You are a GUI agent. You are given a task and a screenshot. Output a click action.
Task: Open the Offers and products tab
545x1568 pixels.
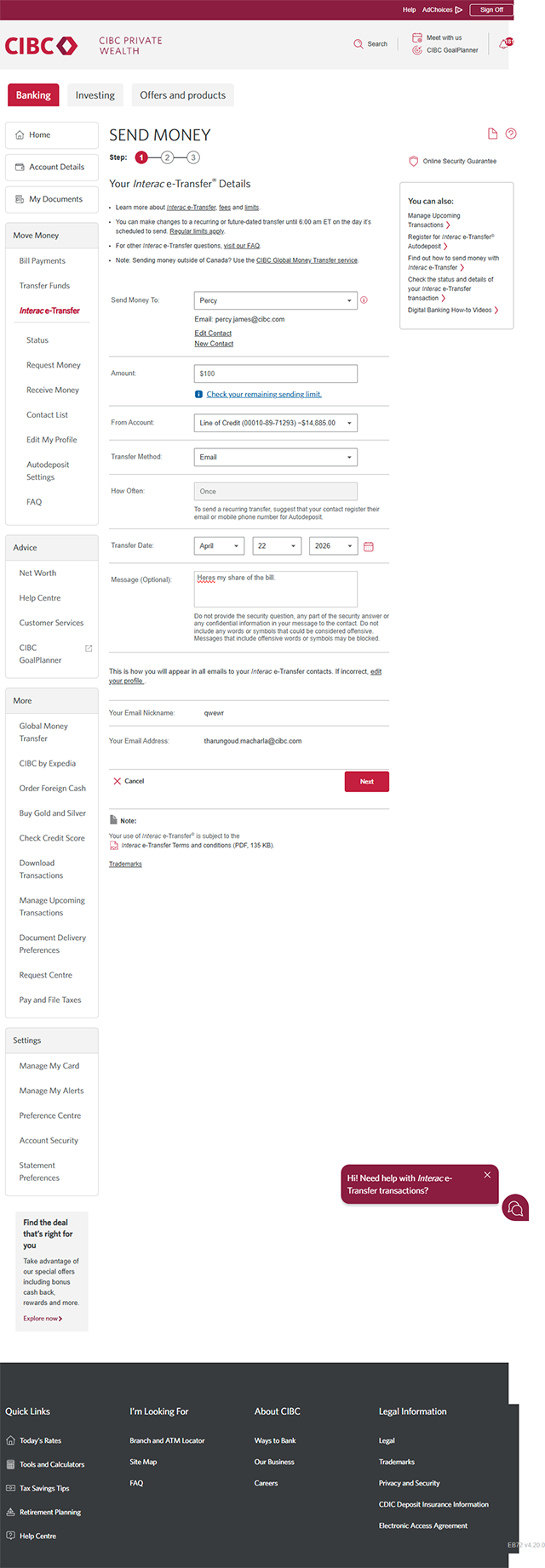(x=183, y=95)
